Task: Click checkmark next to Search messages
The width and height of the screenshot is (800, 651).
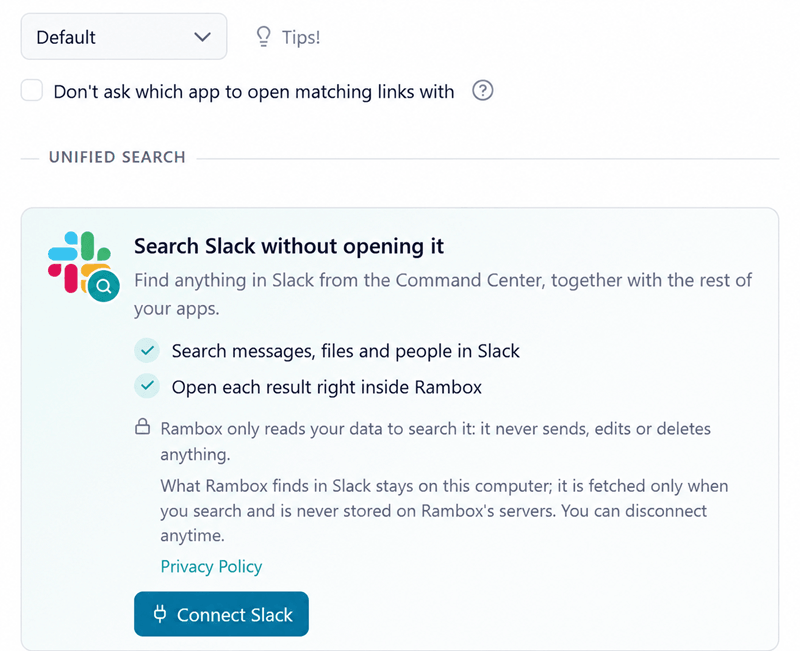Action: click(x=147, y=350)
